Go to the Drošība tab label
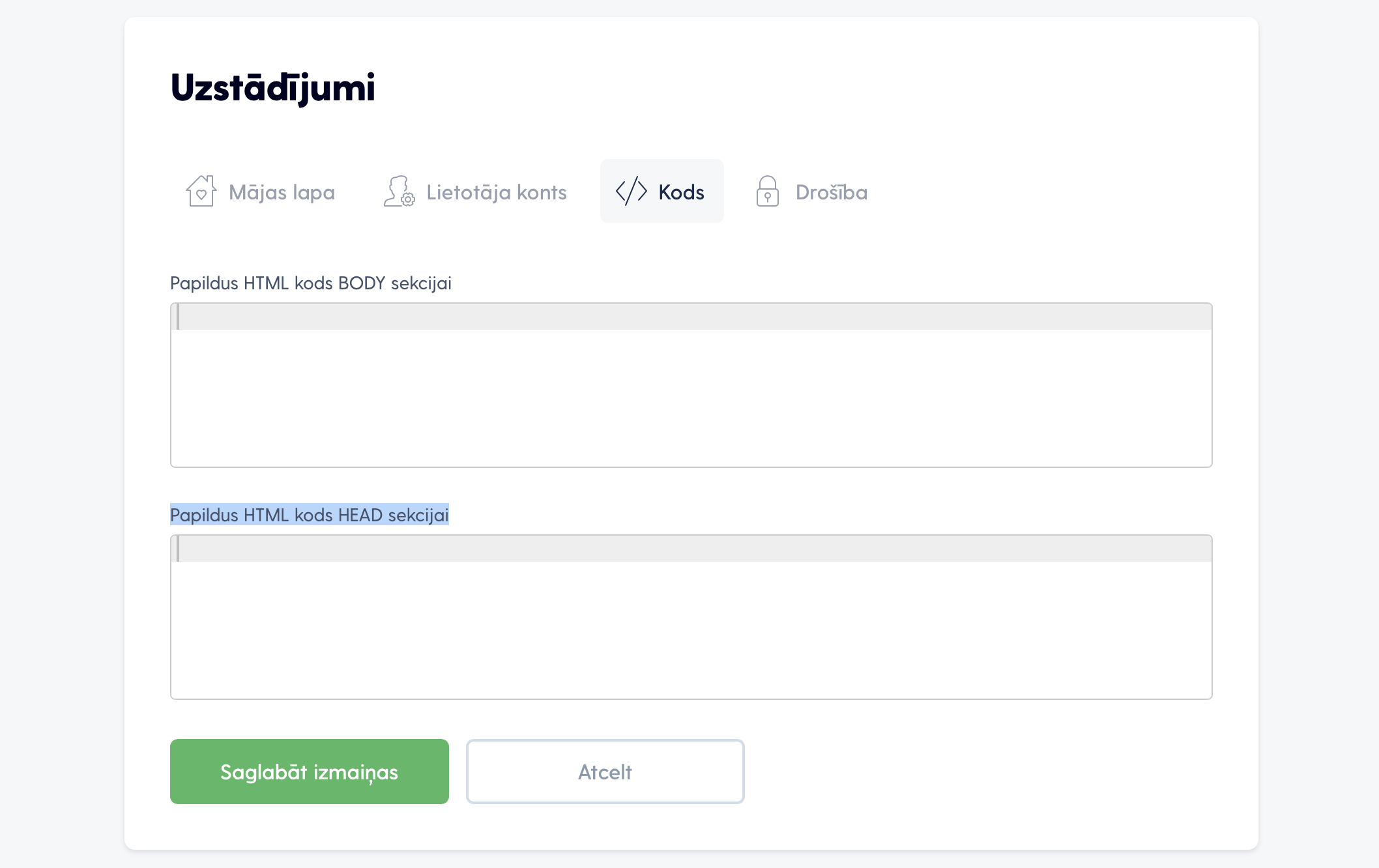The height and width of the screenshot is (868, 1379). 832,192
